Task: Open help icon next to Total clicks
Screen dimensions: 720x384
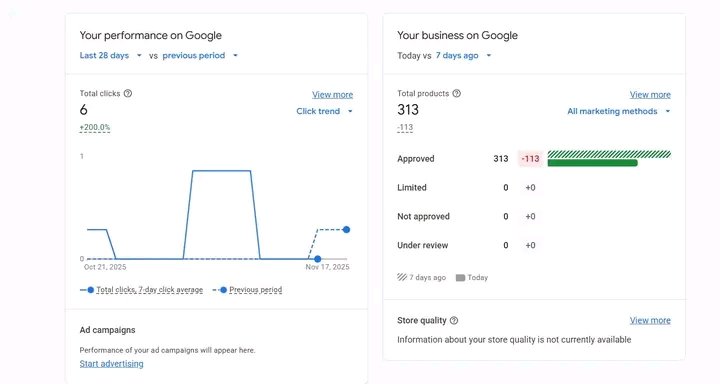Action: [128, 93]
